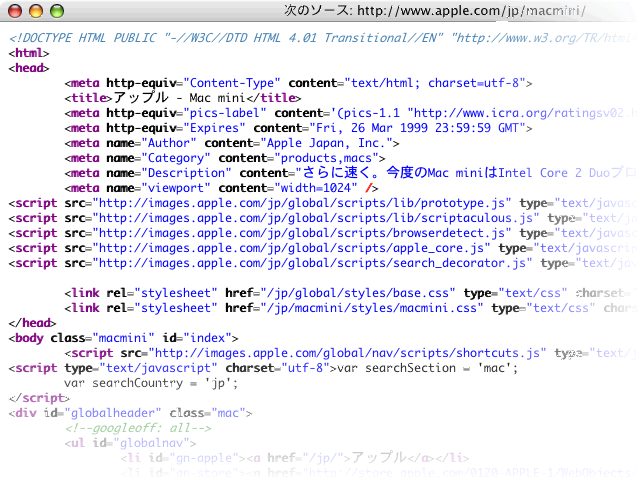Click the var searchCountry 'jp' line
The width and height of the screenshot is (640, 480).
[x=151, y=383]
